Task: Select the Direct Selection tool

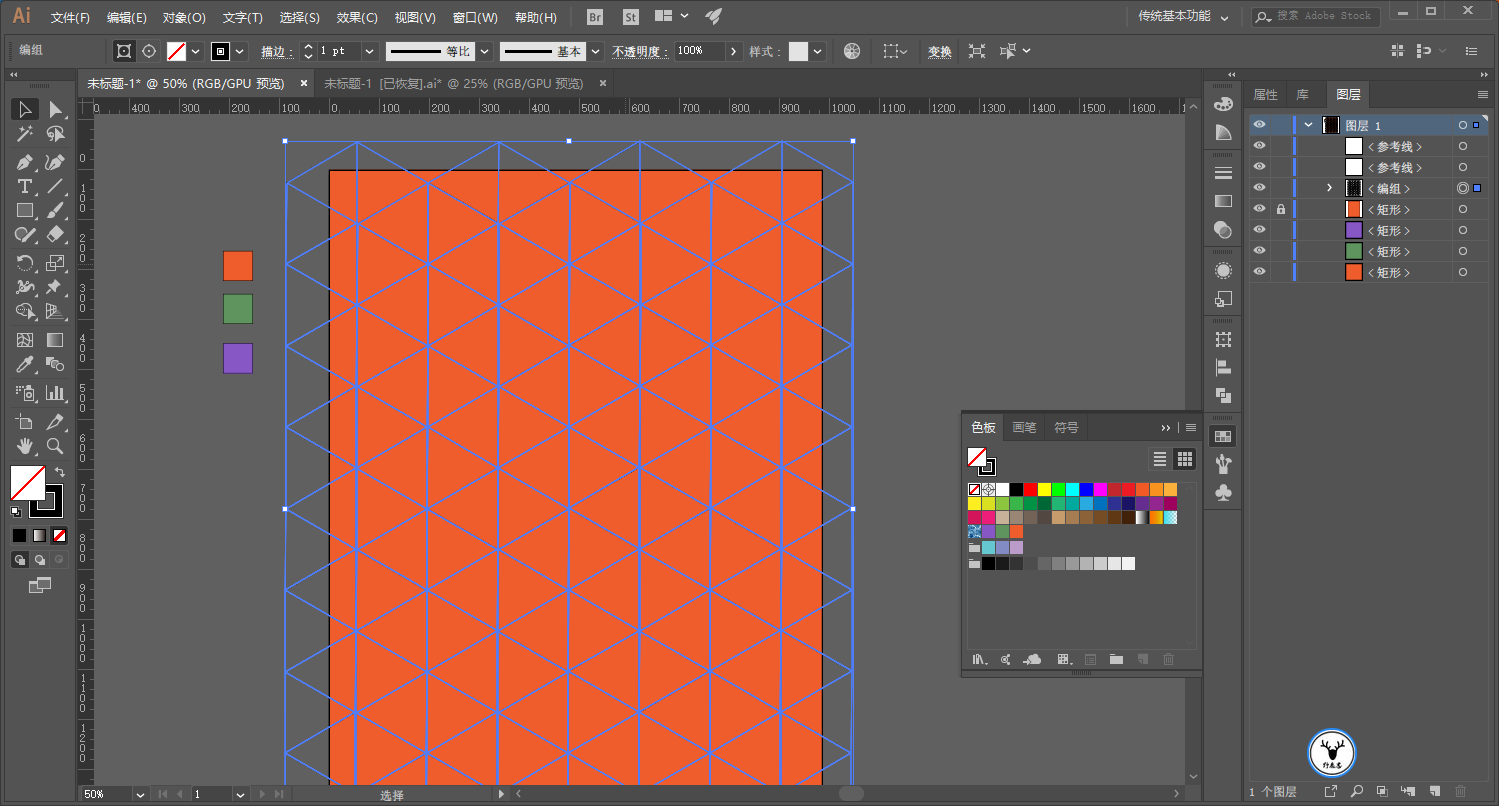Action: [x=55, y=109]
